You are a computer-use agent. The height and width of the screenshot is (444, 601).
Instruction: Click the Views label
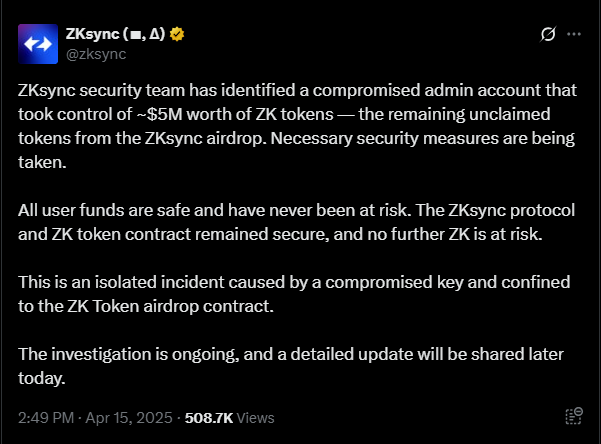(255, 418)
